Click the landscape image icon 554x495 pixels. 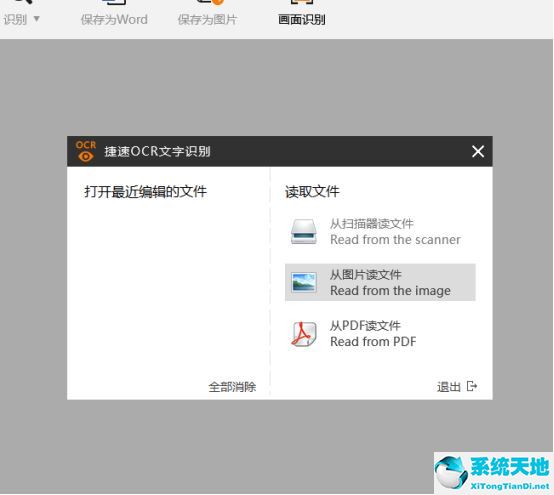click(x=303, y=282)
